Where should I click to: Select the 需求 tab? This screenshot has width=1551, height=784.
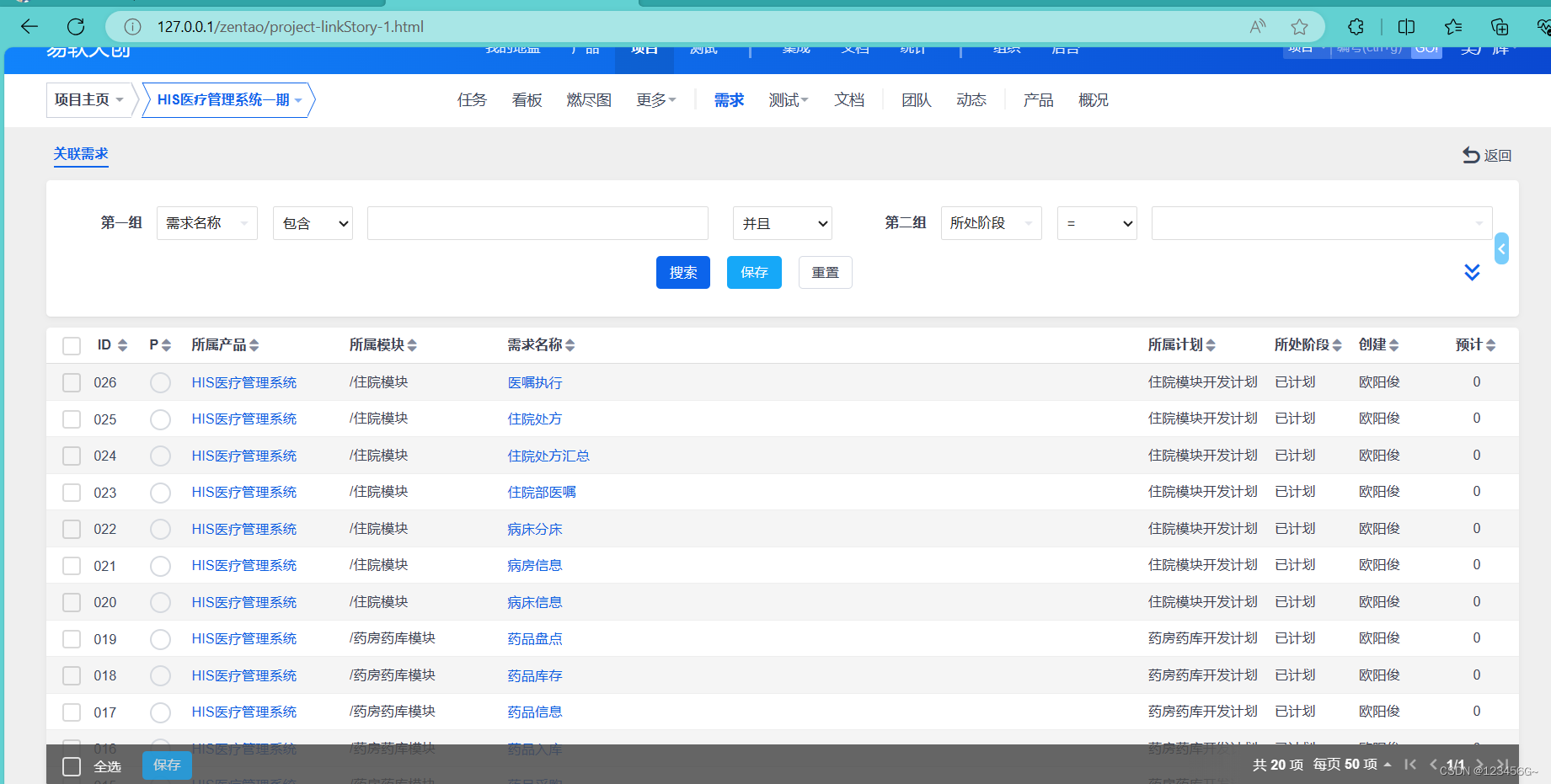tap(729, 100)
